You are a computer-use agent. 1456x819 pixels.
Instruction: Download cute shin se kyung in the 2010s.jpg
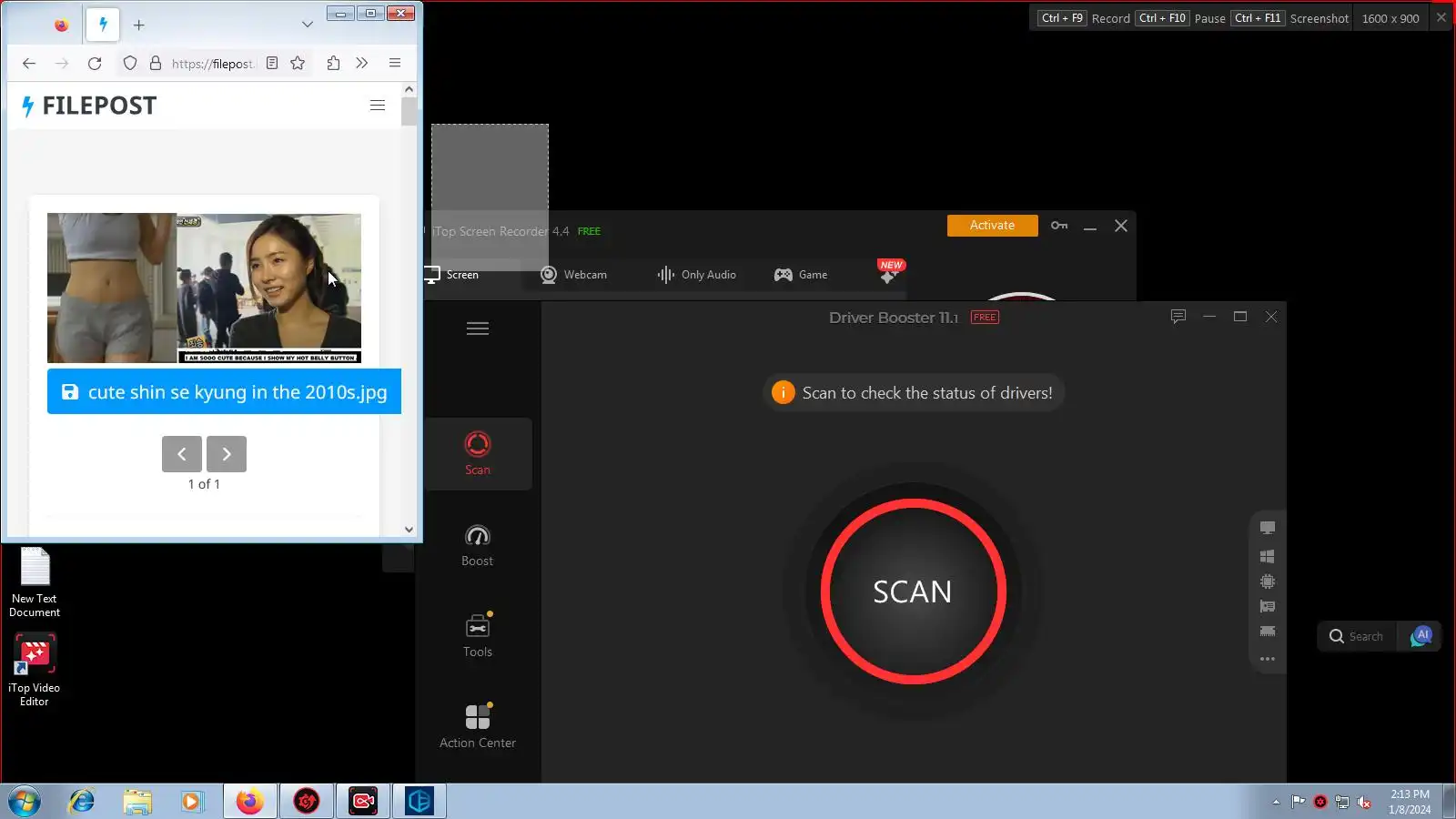224,391
